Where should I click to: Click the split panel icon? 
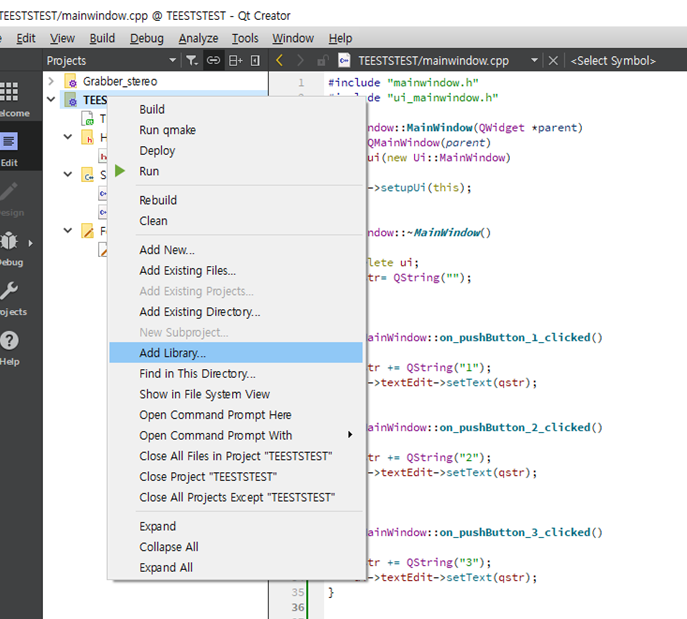click(236, 61)
